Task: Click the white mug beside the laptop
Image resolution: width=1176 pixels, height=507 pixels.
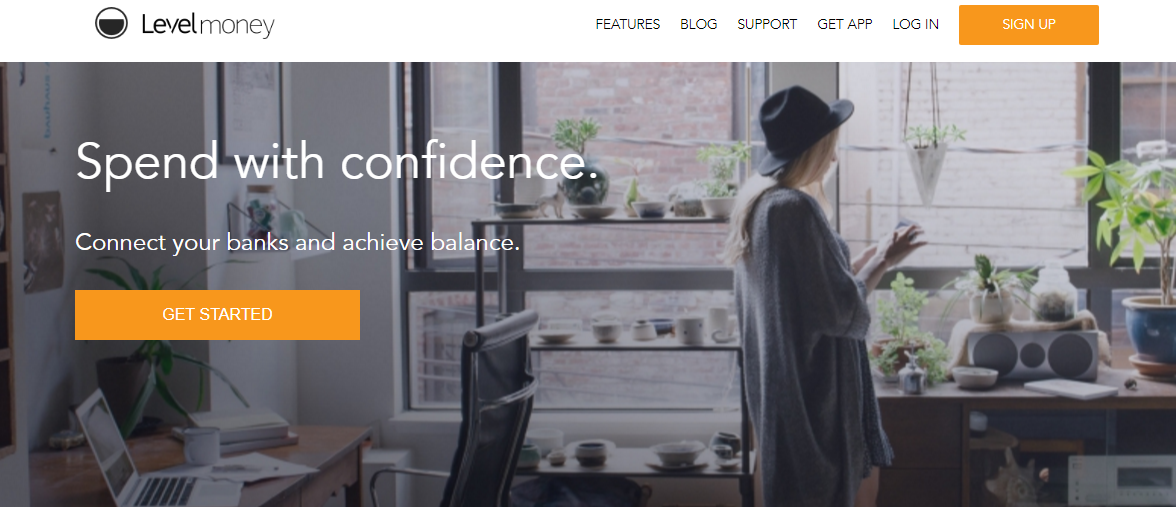Action: pyautogui.click(x=201, y=446)
